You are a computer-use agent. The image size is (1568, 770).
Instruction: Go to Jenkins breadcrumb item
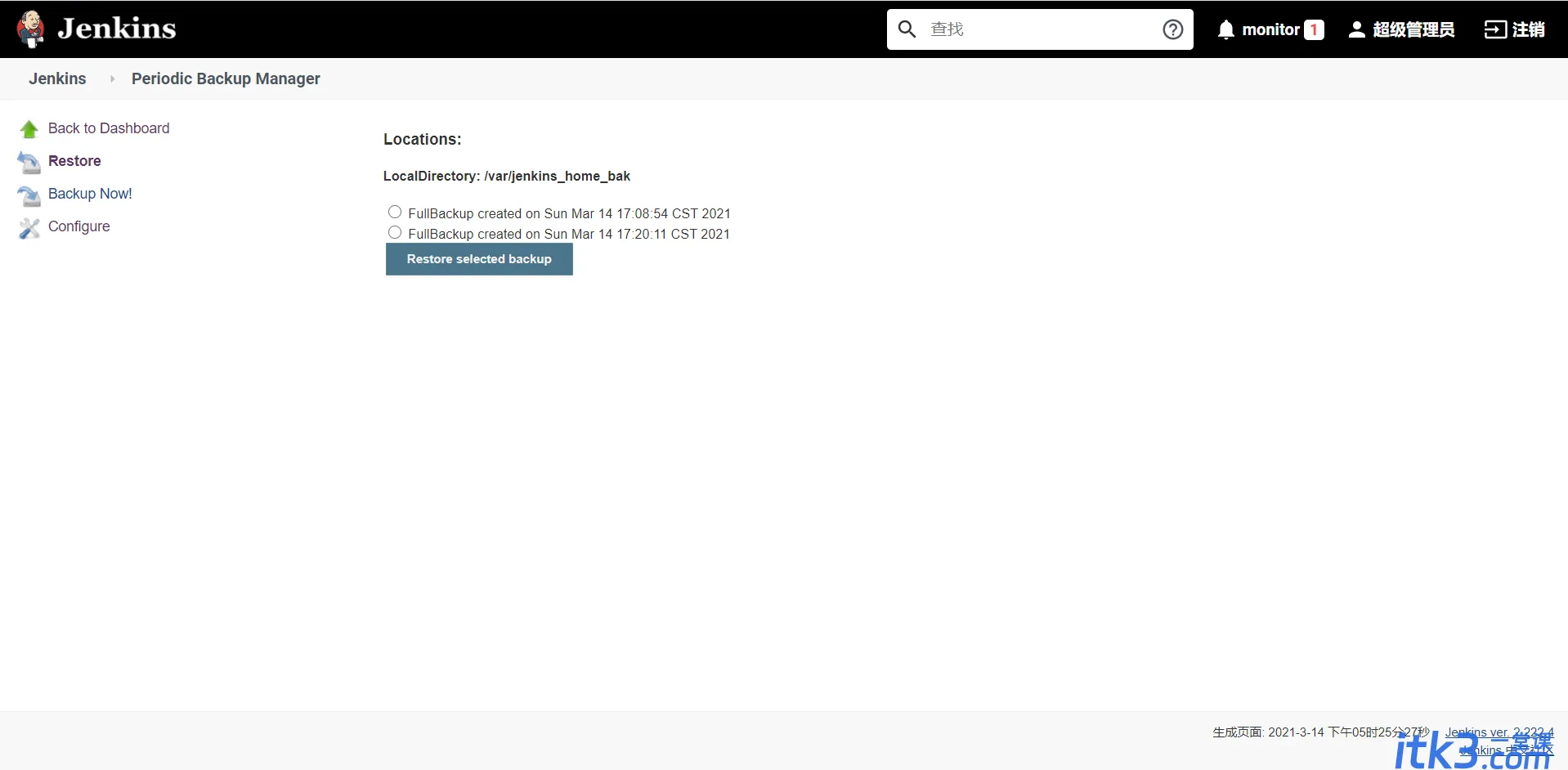(x=57, y=78)
